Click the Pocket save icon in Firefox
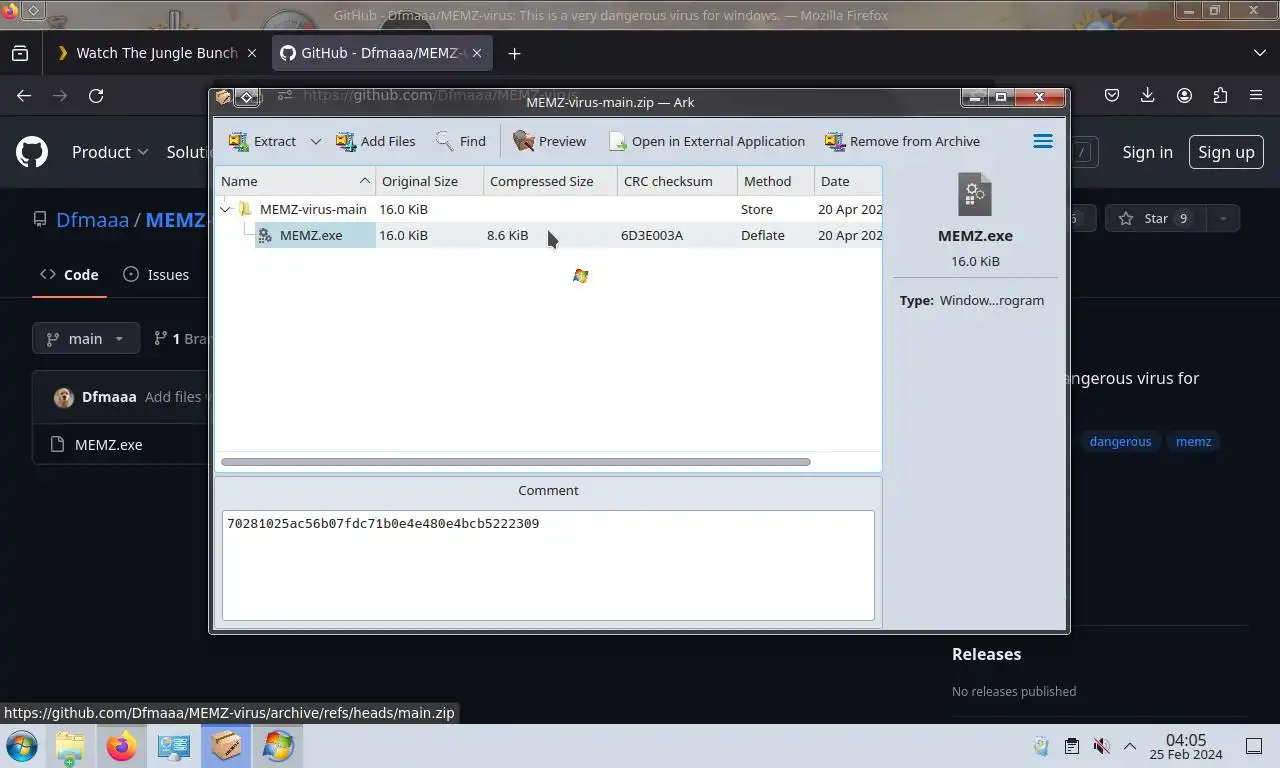The image size is (1280, 768). click(1112, 95)
